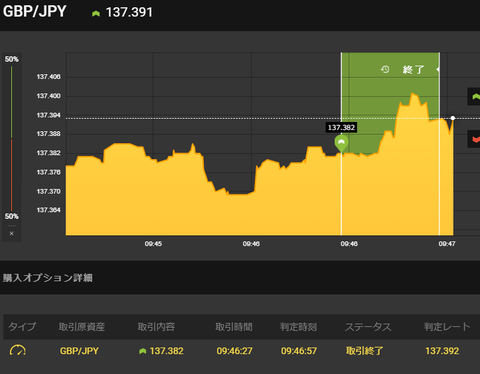
Task: Click the 判定レート column header
Action: 447,327
